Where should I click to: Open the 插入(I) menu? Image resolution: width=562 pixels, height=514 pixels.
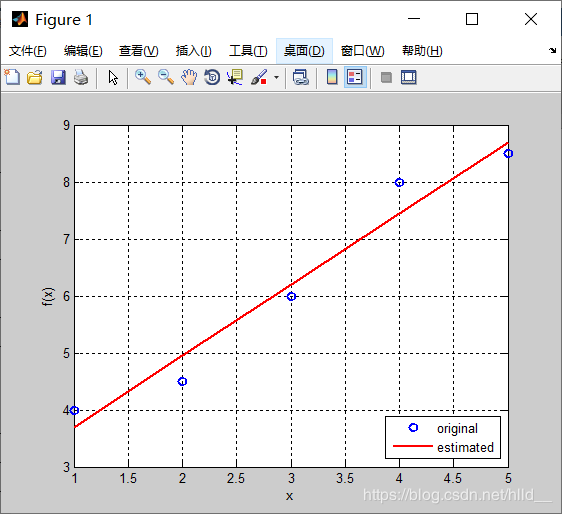(194, 51)
